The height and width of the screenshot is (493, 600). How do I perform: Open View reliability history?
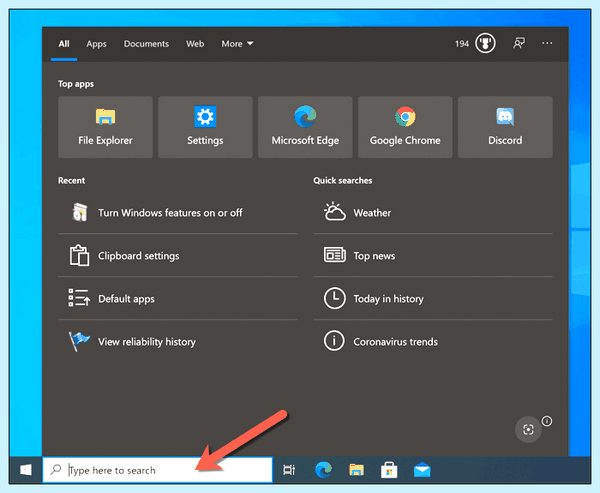click(x=178, y=341)
